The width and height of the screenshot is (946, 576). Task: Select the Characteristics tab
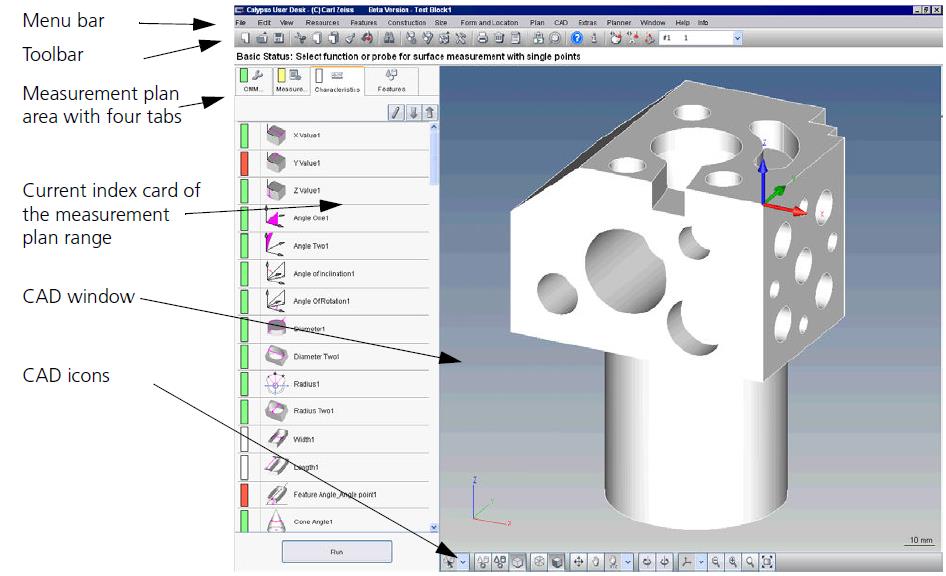[337, 81]
